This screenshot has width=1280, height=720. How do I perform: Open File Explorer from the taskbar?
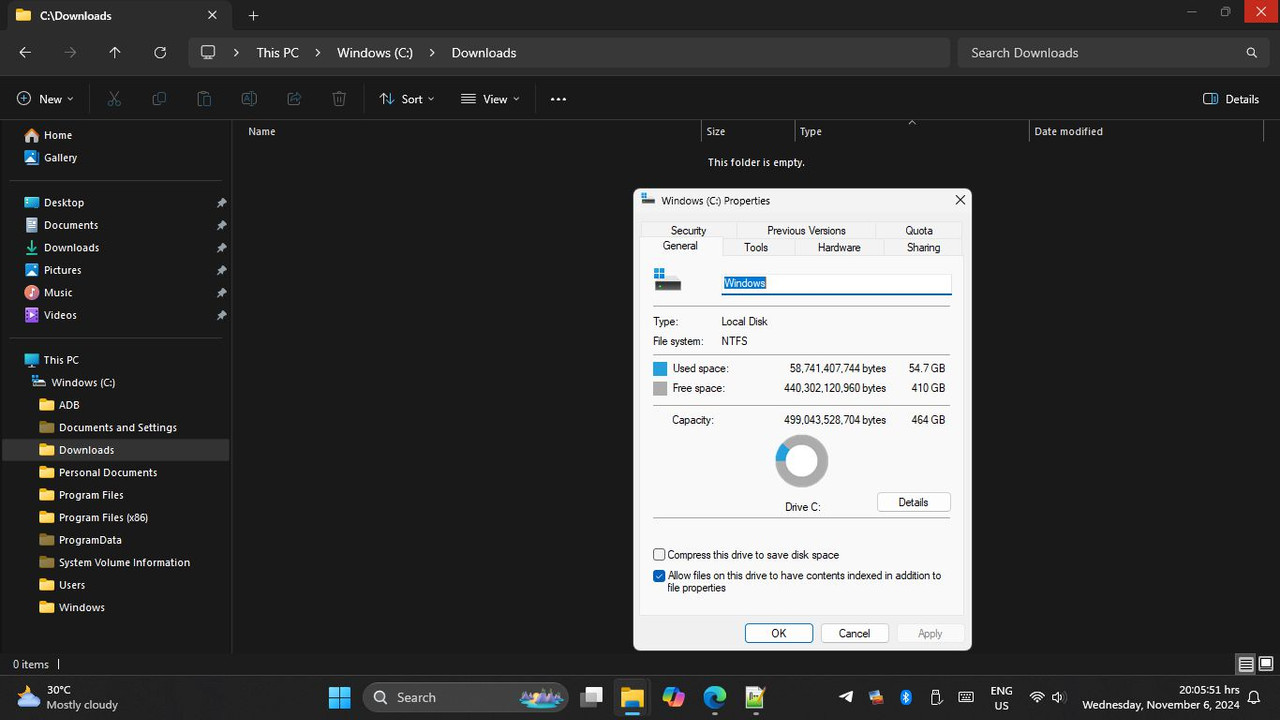tap(632, 697)
